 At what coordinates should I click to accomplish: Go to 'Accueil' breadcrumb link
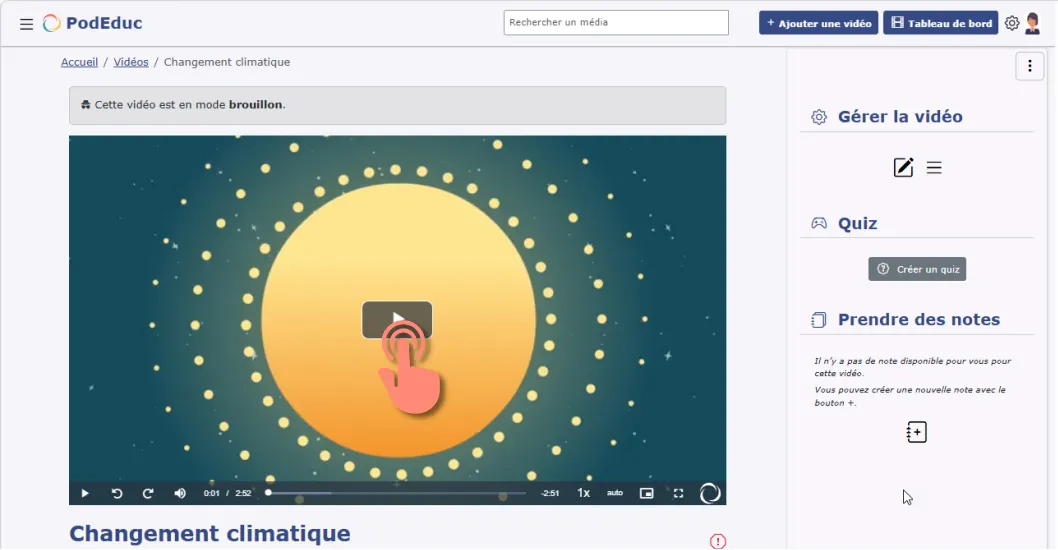click(x=79, y=62)
